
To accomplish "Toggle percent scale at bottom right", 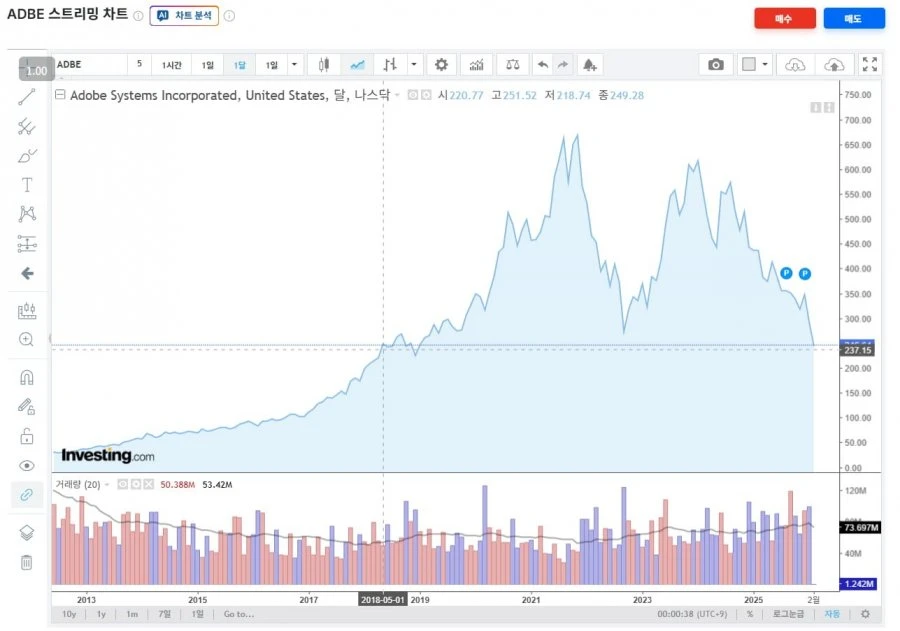I will point(750,614).
